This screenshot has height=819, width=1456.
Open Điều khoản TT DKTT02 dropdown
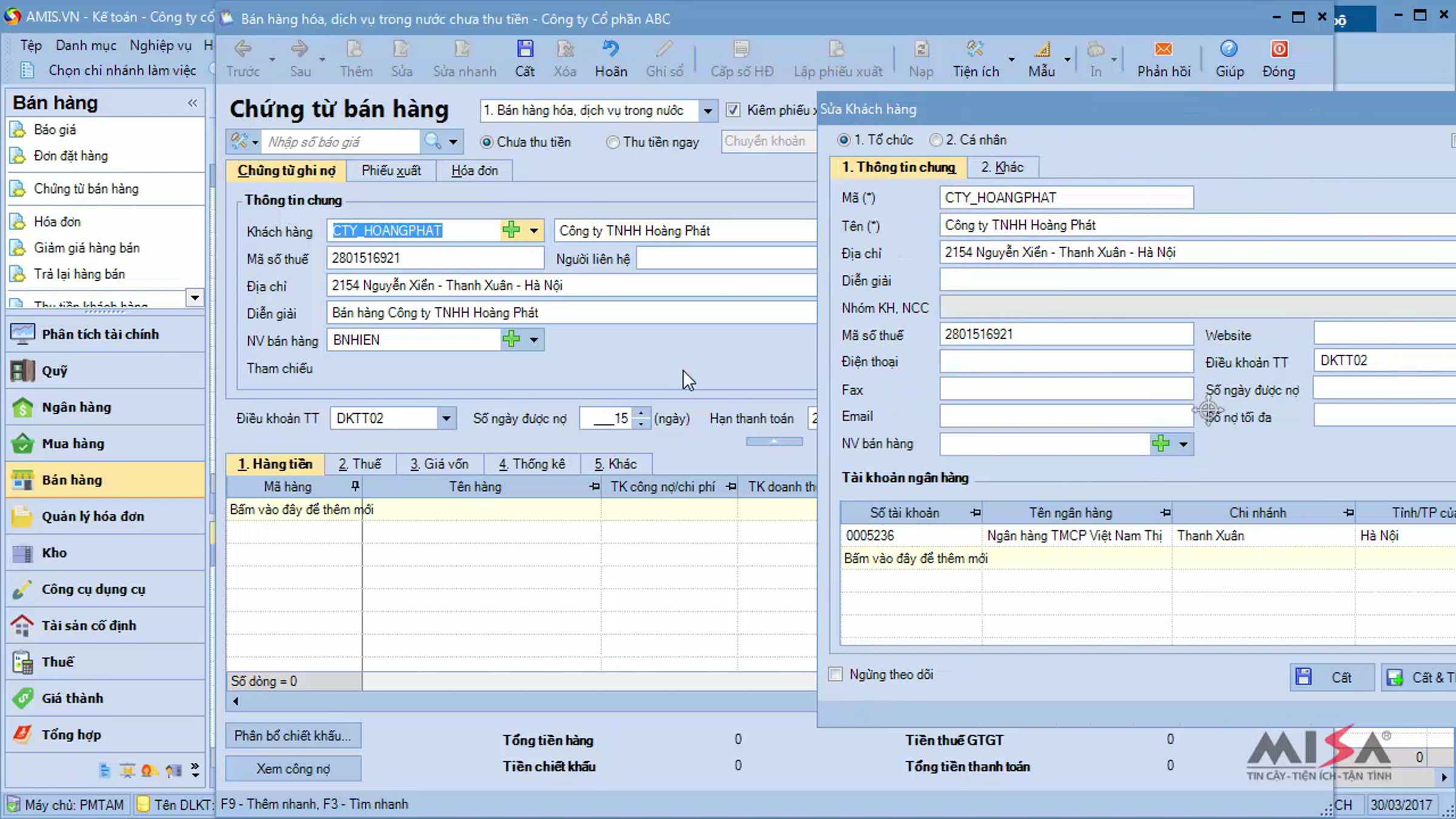(446, 418)
